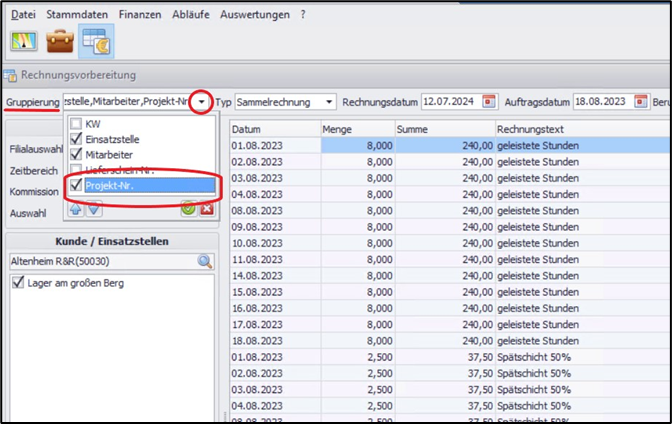Enable the KW grouping checkbox
Image resolution: width=672 pixels, height=424 pixels.
tap(76, 124)
